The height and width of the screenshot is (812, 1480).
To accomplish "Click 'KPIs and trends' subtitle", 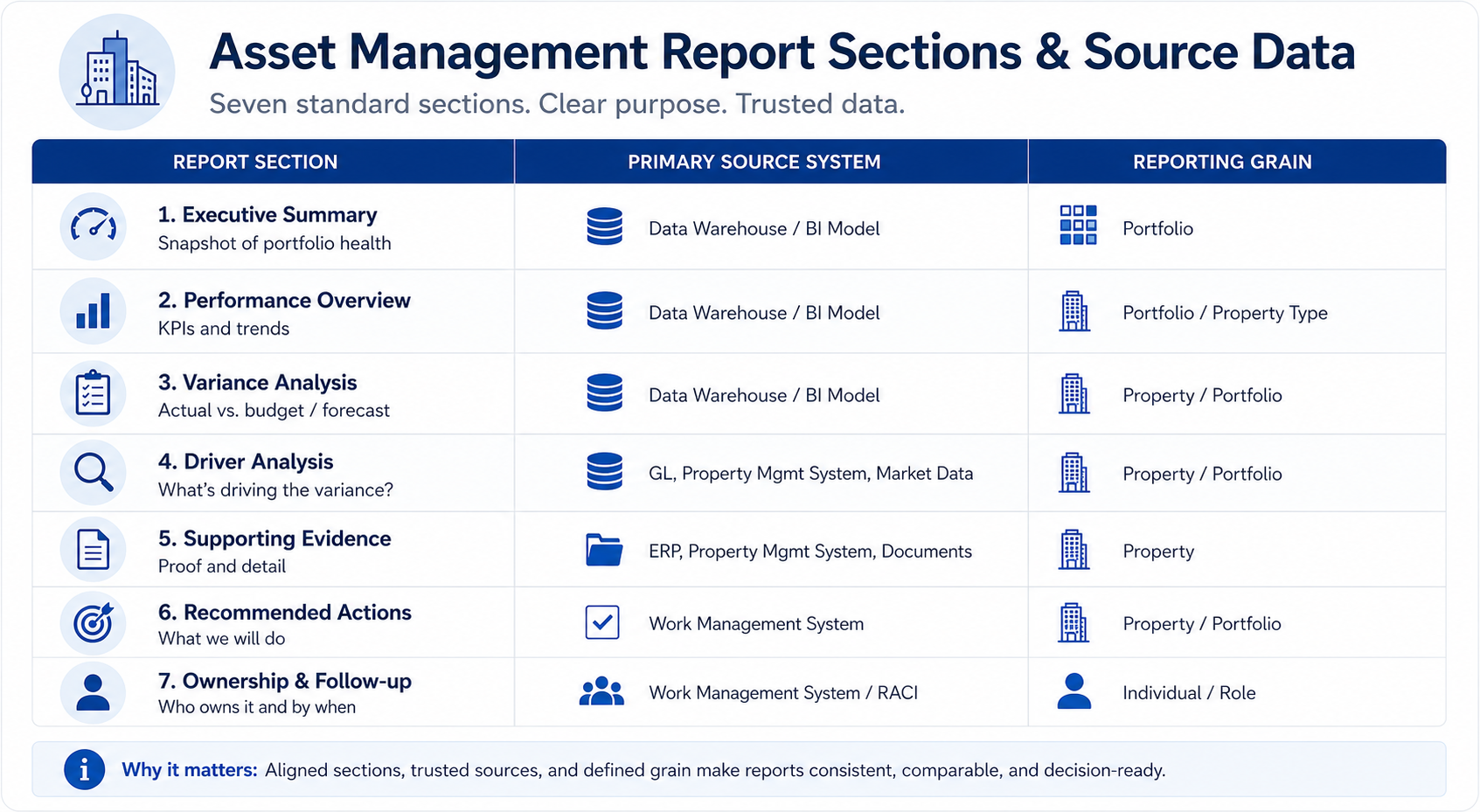I will pos(224,329).
